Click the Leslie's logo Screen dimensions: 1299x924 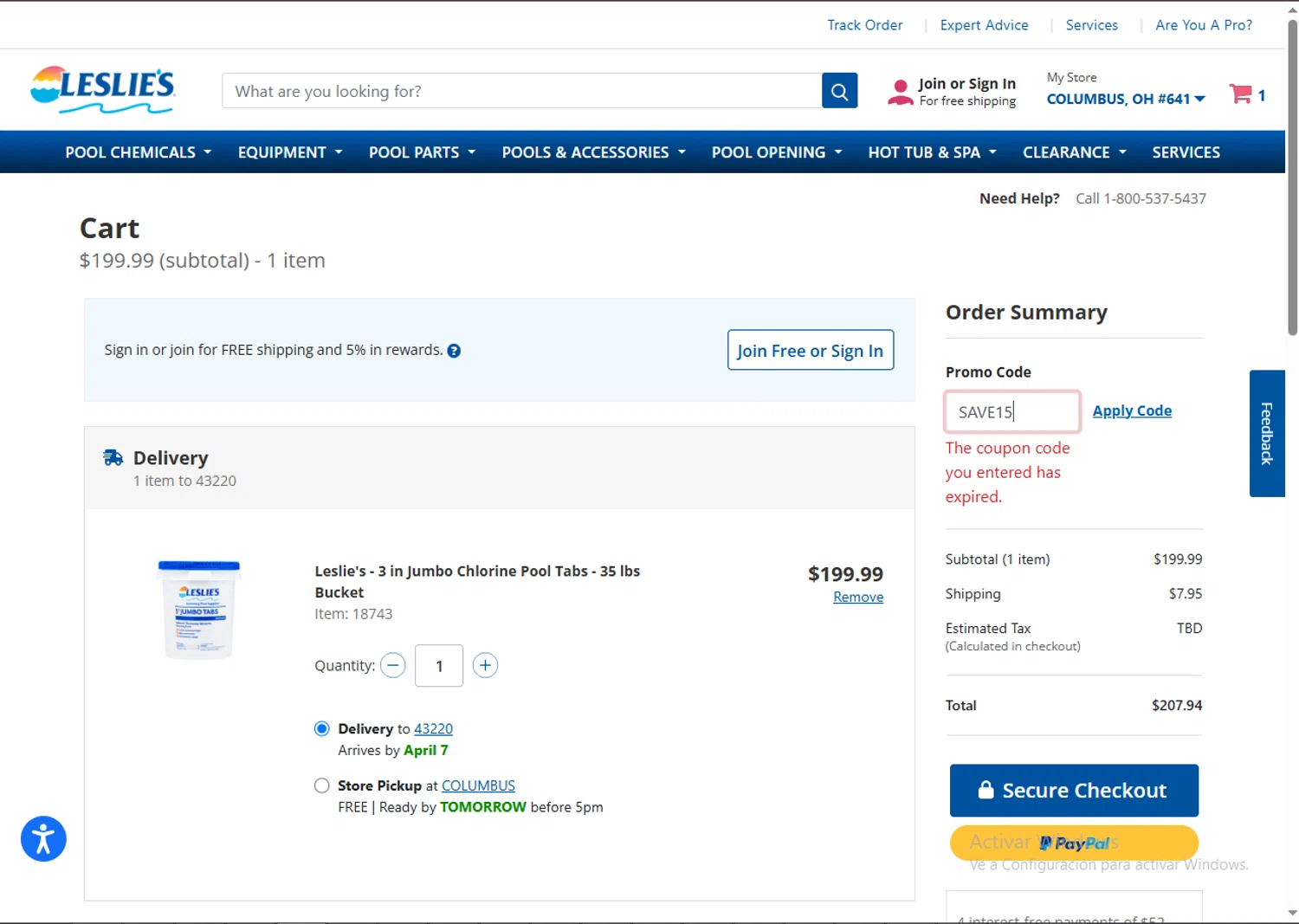click(x=102, y=90)
